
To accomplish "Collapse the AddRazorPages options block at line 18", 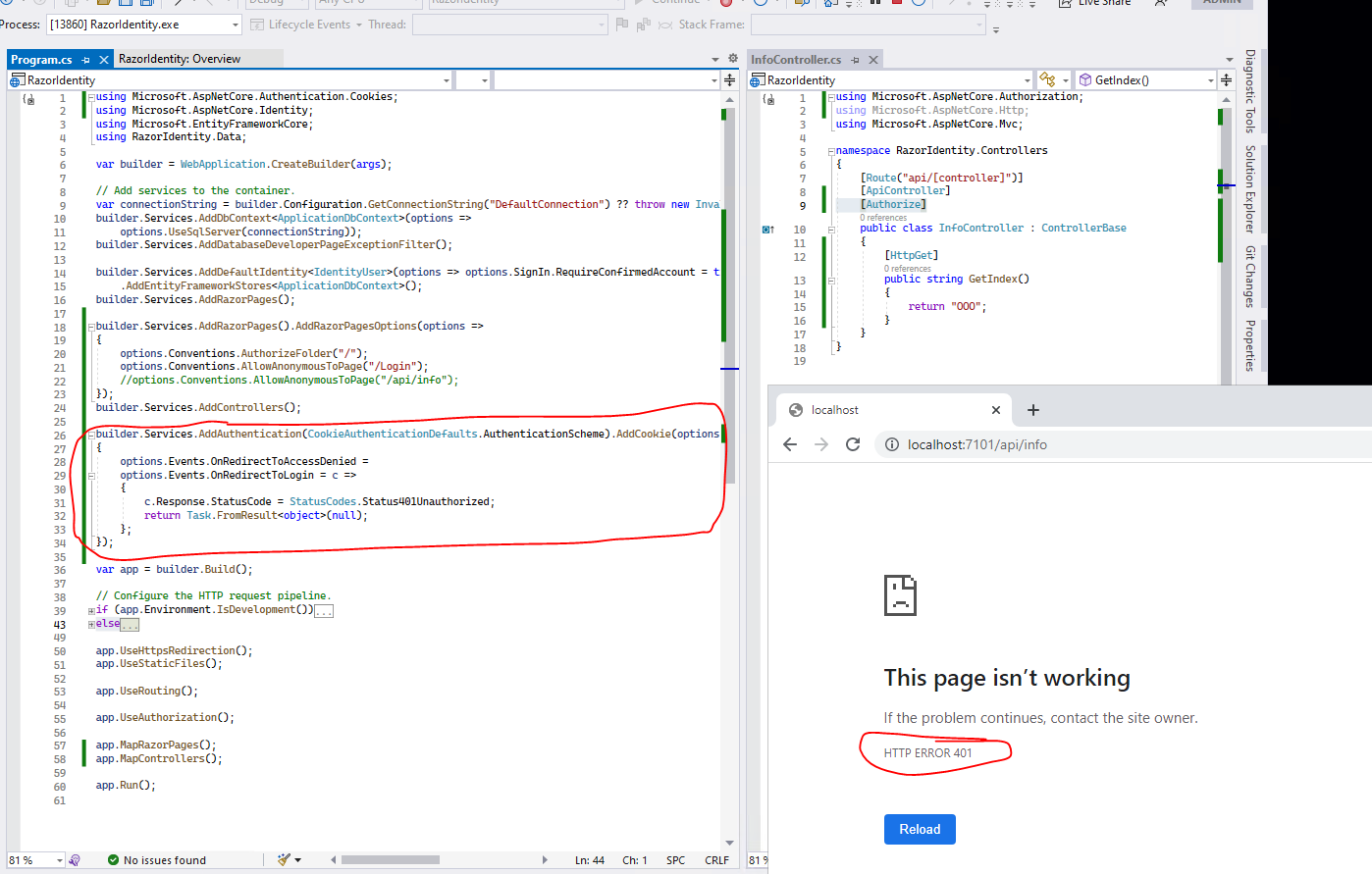I will tap(91, 327).
